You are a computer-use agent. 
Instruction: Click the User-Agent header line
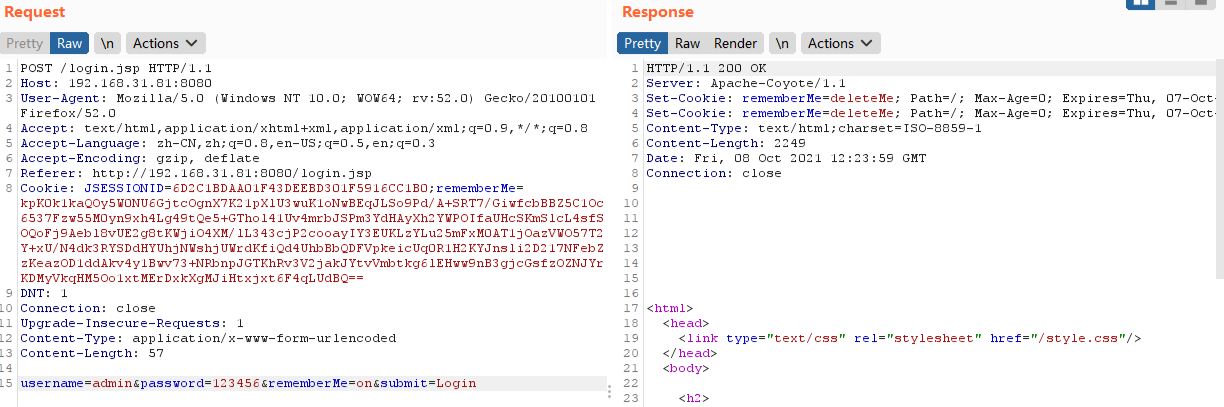[308, 99]
